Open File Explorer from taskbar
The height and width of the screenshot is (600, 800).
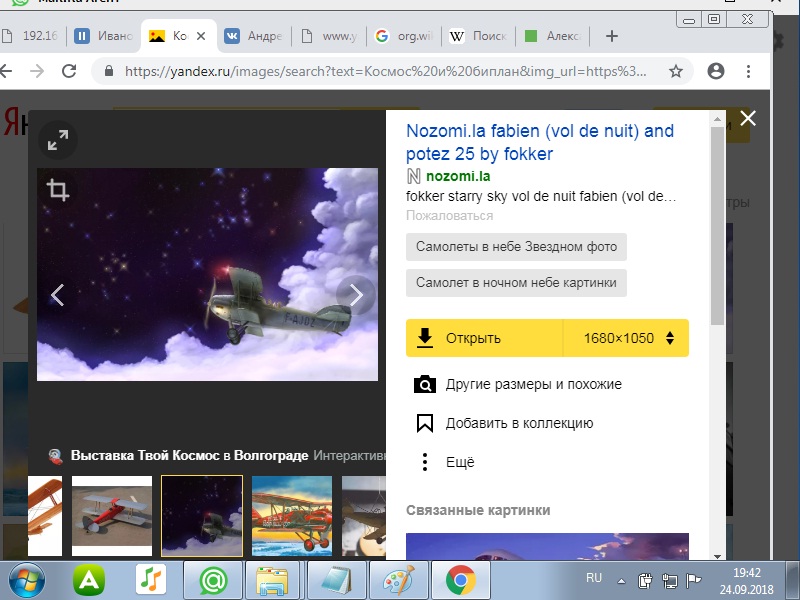pyautogui.click(x=275, y=581)
